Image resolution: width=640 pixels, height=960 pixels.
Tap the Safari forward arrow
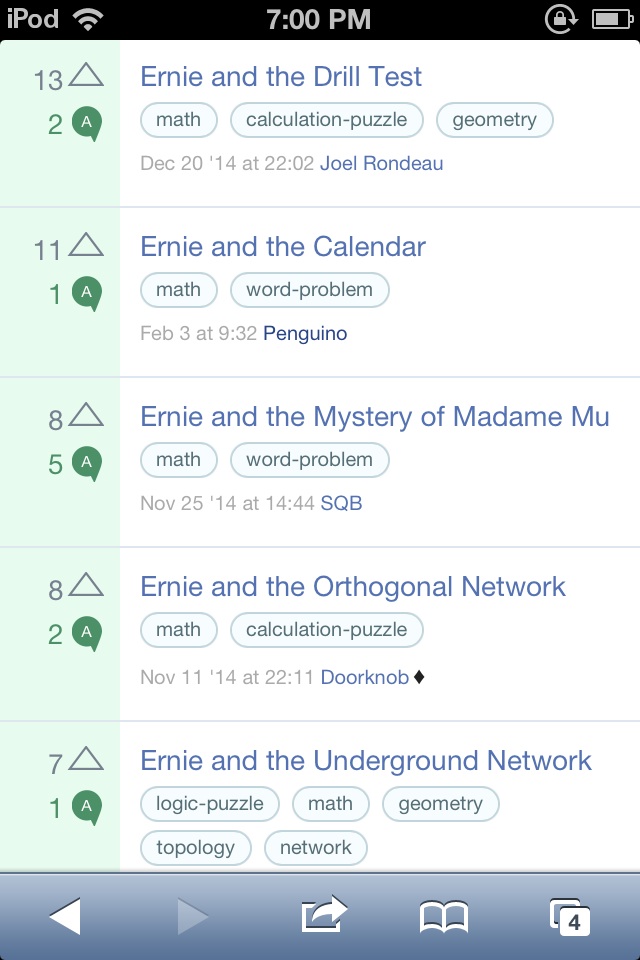pos(192,917)
